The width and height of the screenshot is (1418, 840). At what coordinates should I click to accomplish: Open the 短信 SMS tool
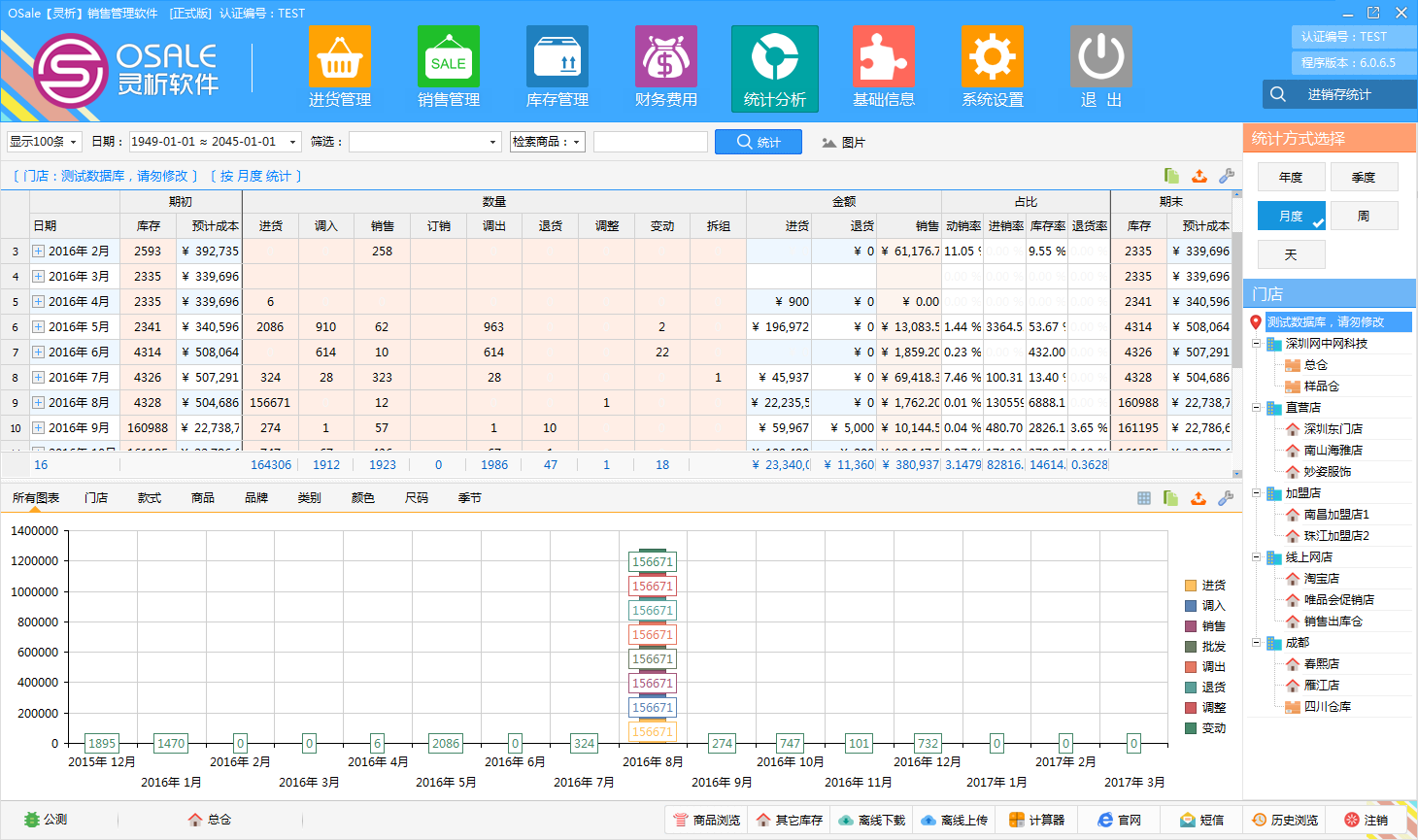pos(1201,821)
